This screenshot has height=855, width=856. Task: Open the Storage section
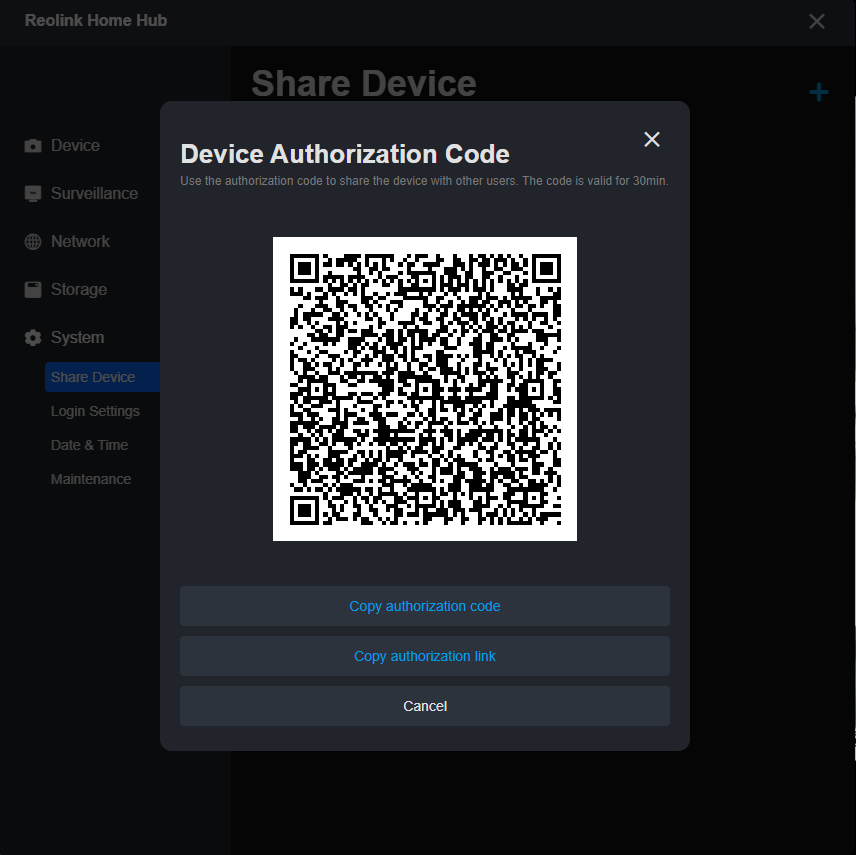79,289
